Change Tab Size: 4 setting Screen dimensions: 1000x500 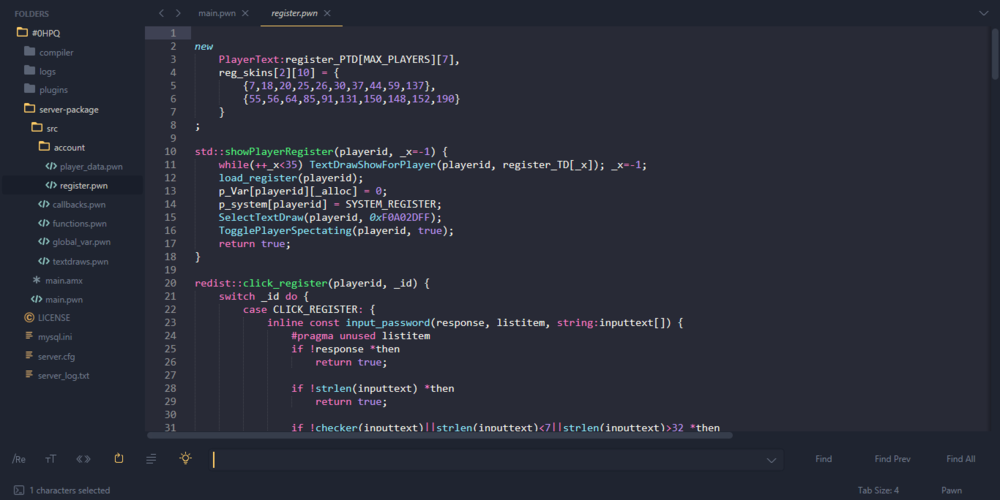click(x=878, y=490)
